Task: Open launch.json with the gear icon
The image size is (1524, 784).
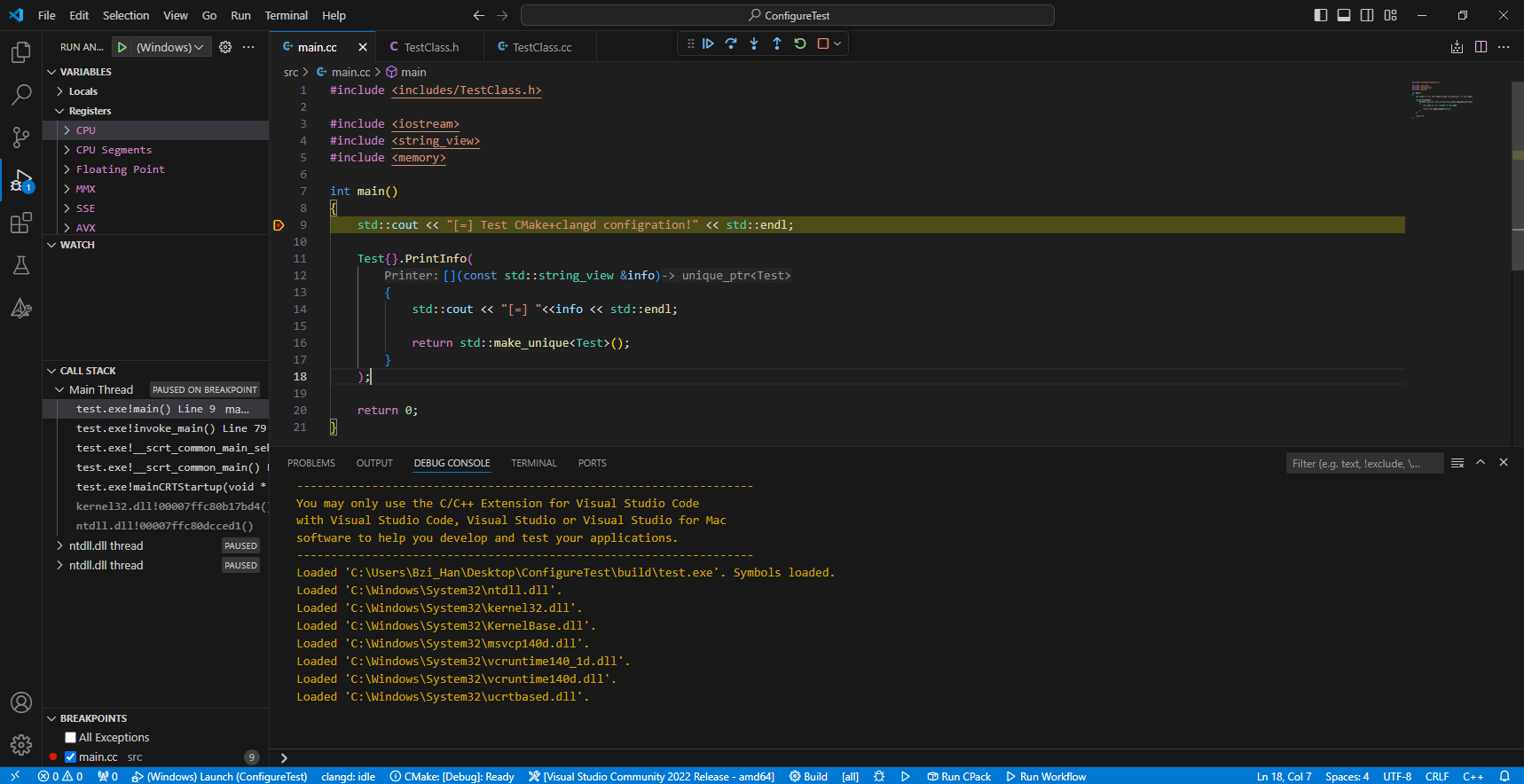Action: (x=225, y=47)
